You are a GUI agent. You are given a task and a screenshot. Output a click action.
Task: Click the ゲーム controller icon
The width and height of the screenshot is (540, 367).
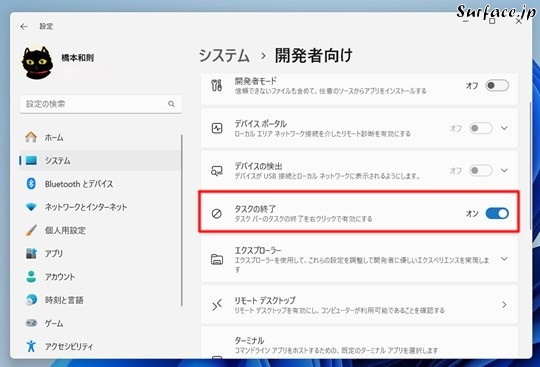(x=31, y=323)
